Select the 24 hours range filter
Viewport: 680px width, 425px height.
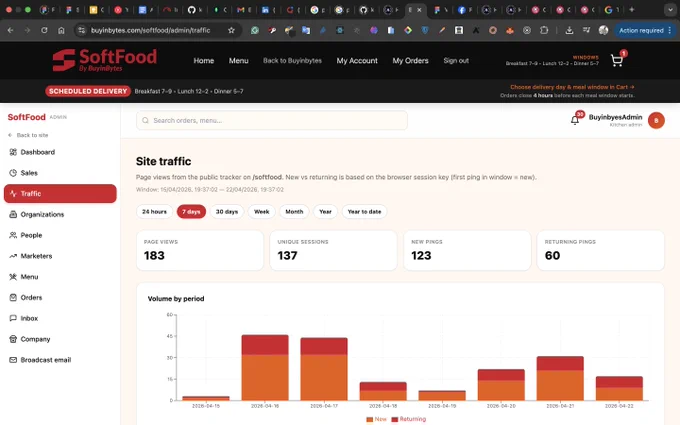click(154, 212)
